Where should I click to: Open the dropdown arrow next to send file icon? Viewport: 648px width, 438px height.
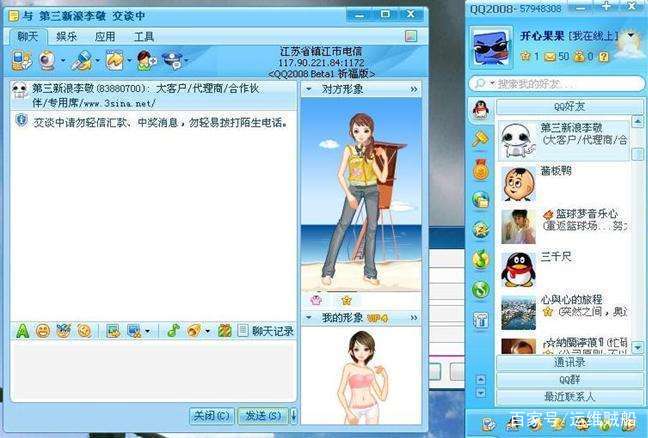click(129, 61)
